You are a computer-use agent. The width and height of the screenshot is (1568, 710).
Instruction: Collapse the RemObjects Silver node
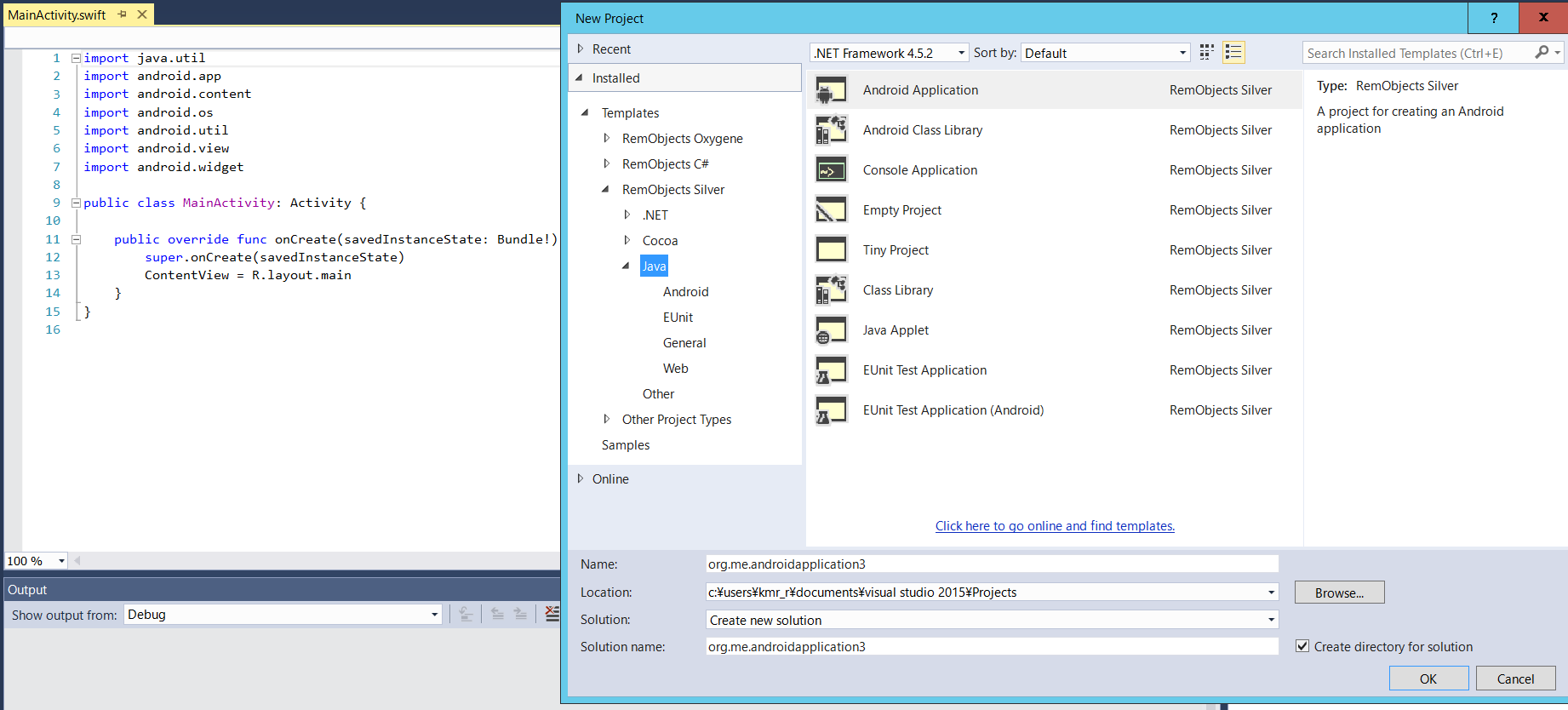(605, 189)
